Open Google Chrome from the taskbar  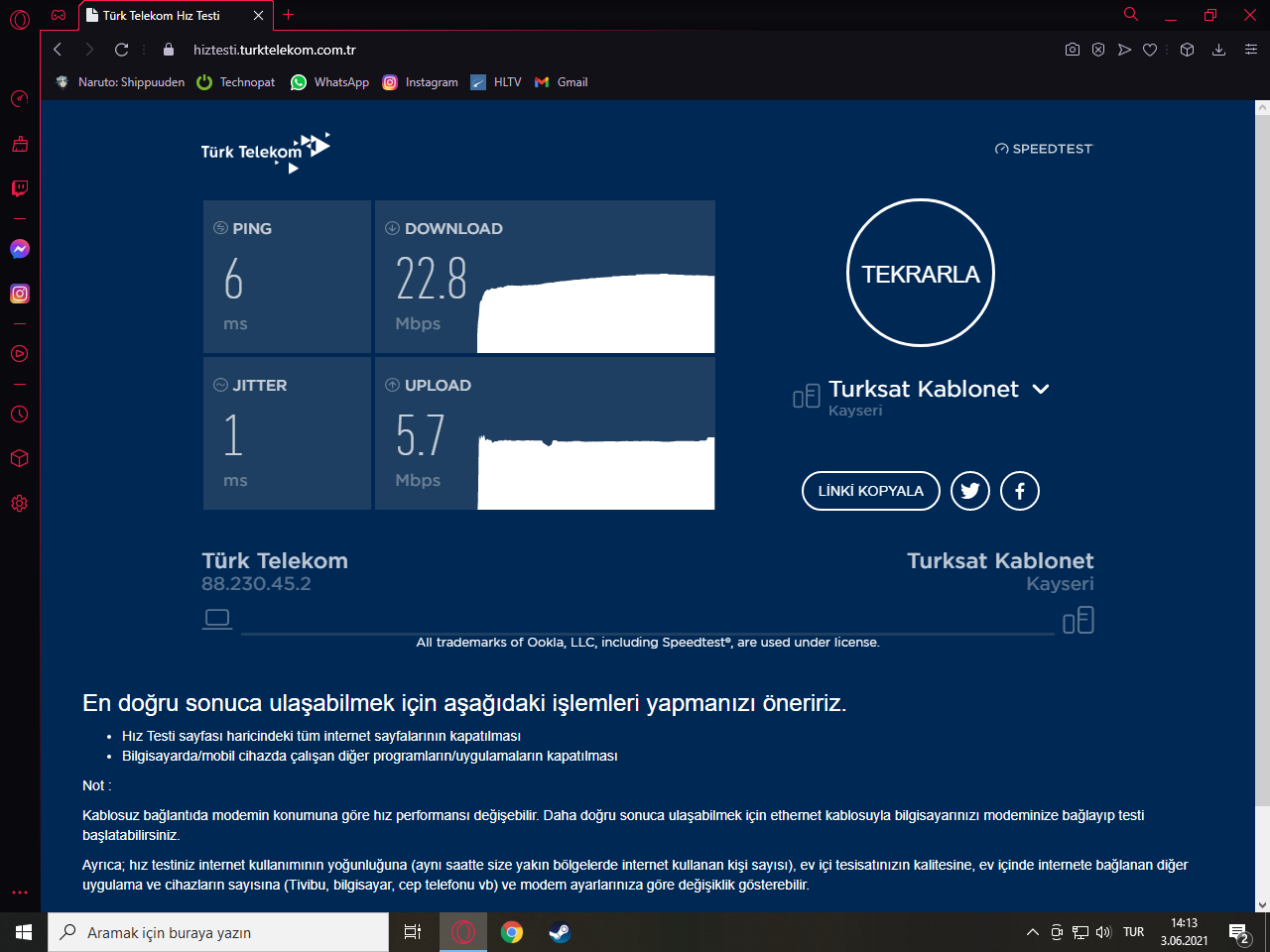[512, 932]
